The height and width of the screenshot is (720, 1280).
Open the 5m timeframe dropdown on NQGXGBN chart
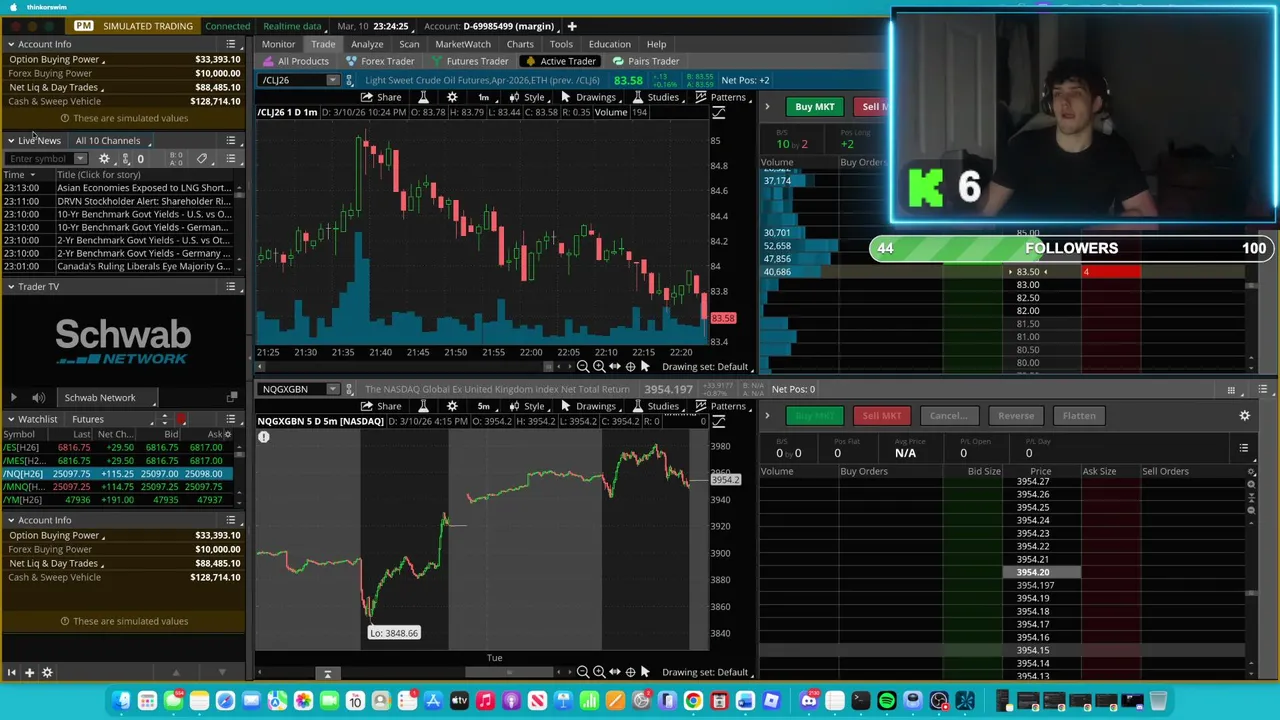[x=484, y=406]
